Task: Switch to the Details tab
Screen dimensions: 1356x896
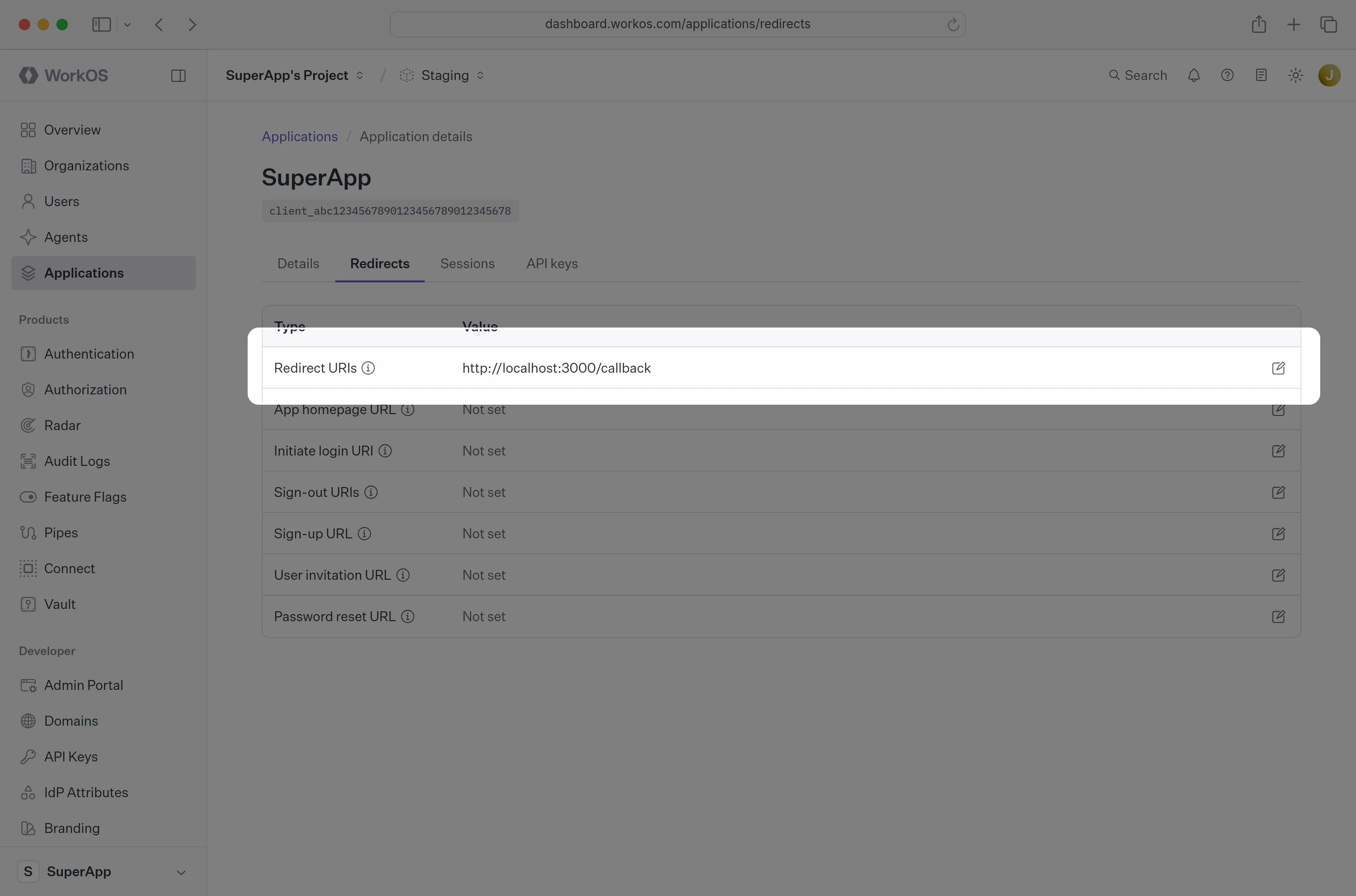Action: tap(299, 264)
